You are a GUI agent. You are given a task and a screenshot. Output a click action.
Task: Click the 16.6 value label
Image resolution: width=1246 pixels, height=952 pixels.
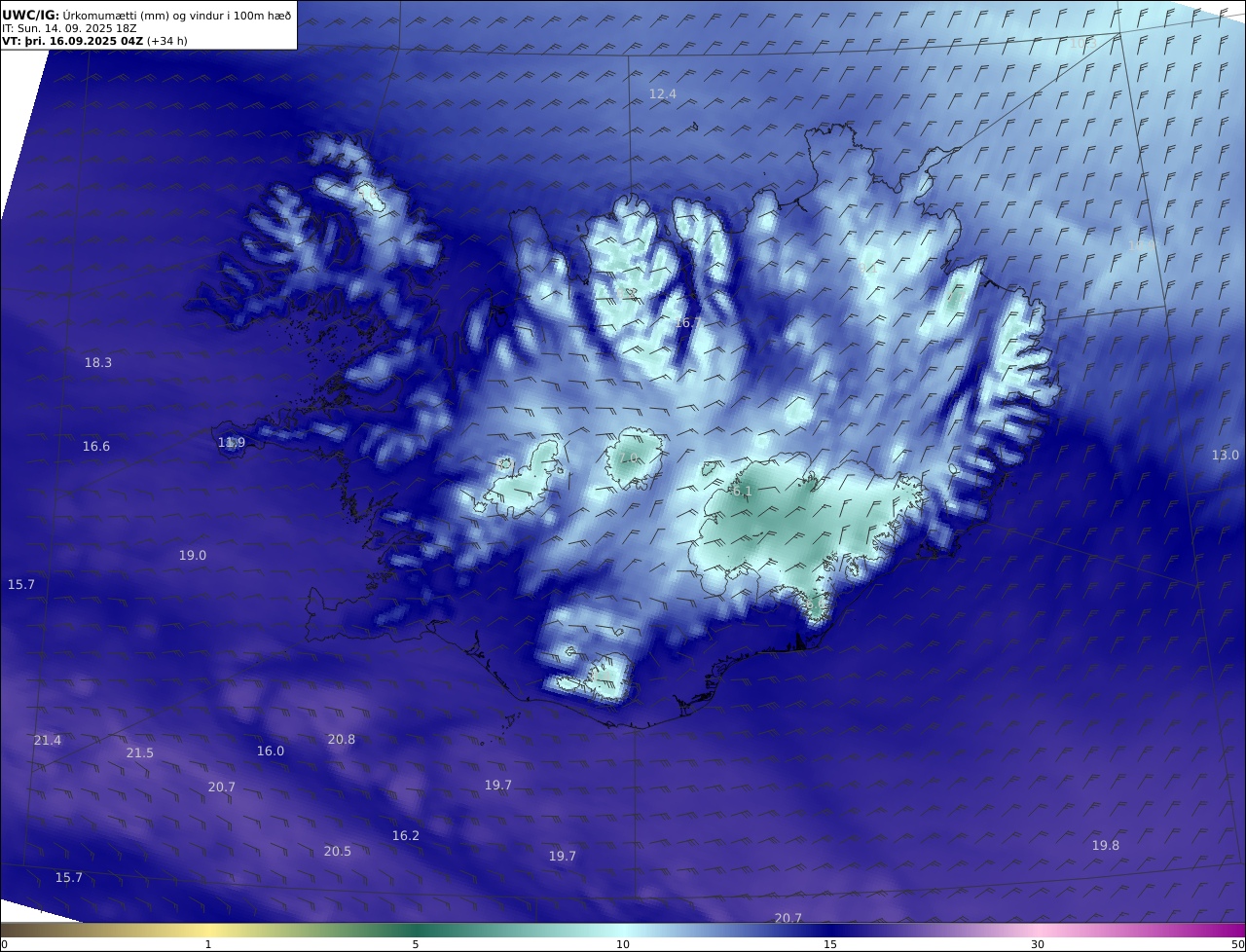point(96,447)
